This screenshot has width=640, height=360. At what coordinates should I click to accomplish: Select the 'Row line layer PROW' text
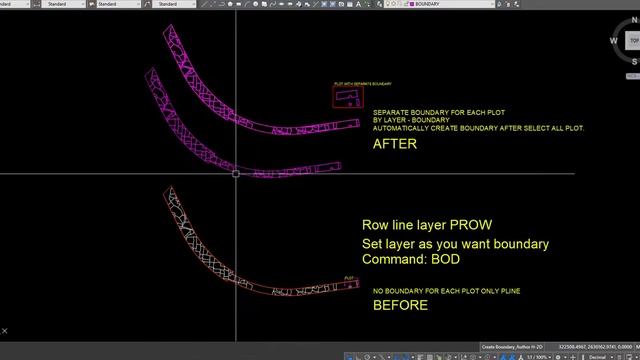[427, 225]
